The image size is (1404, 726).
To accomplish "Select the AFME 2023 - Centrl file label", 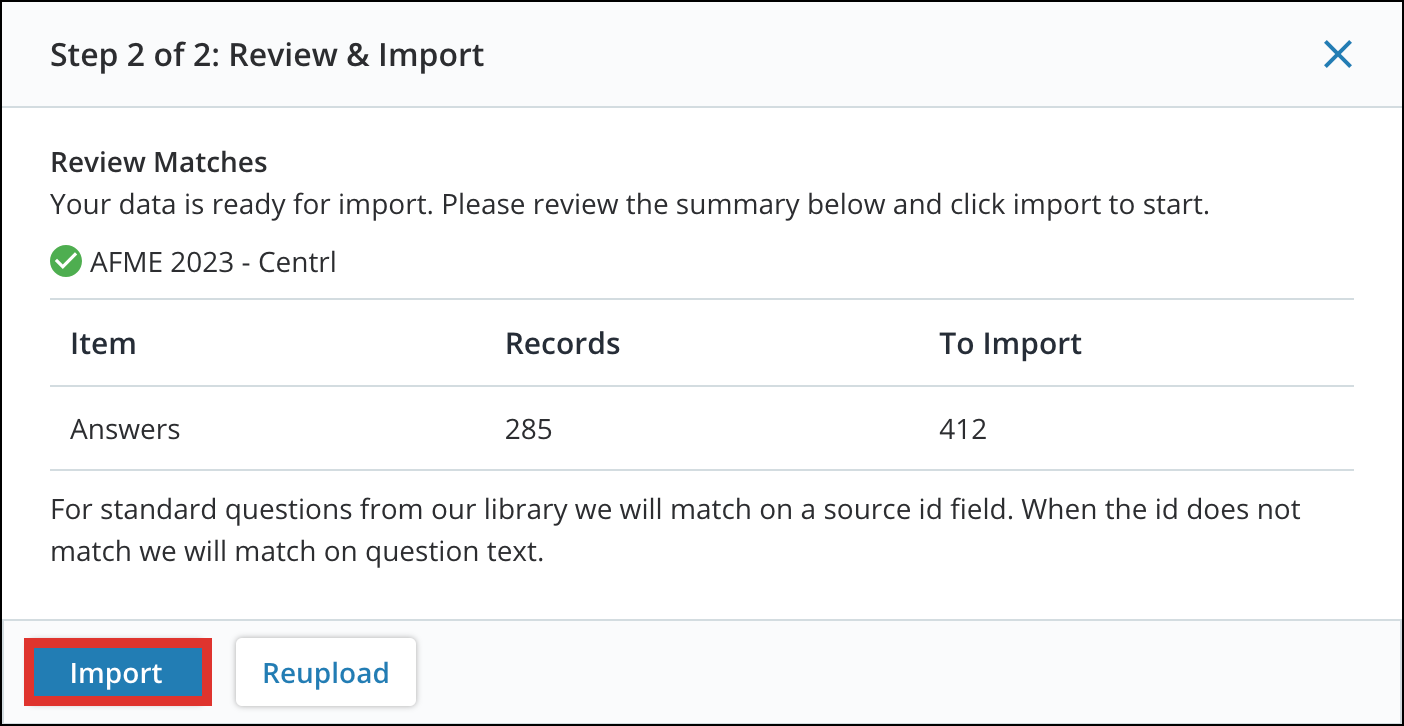I will pyautogui.click(x=212, y=262).
